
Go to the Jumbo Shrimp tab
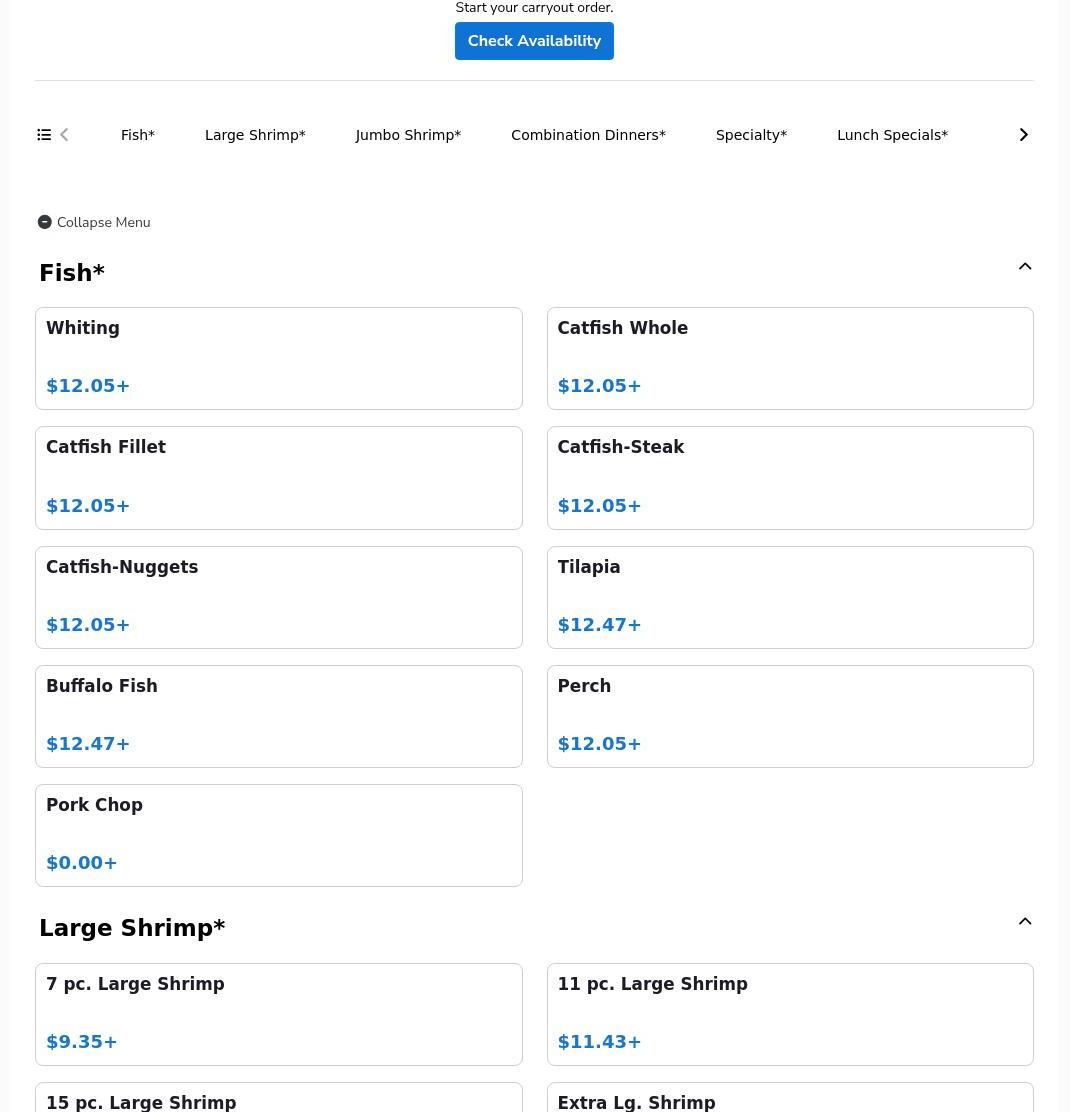408,135
